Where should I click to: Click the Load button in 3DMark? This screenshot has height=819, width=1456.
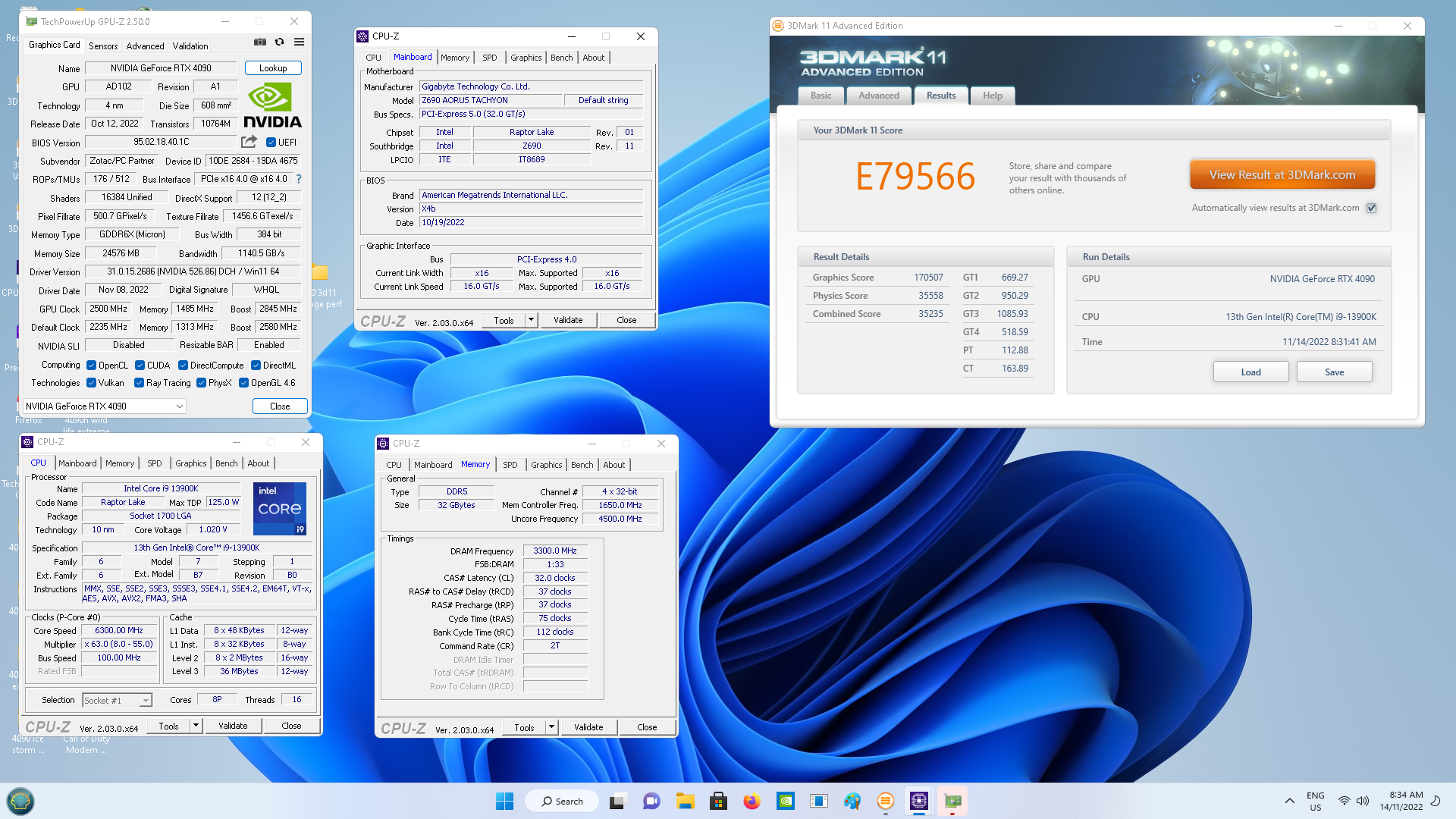(x=1250, y=372)
